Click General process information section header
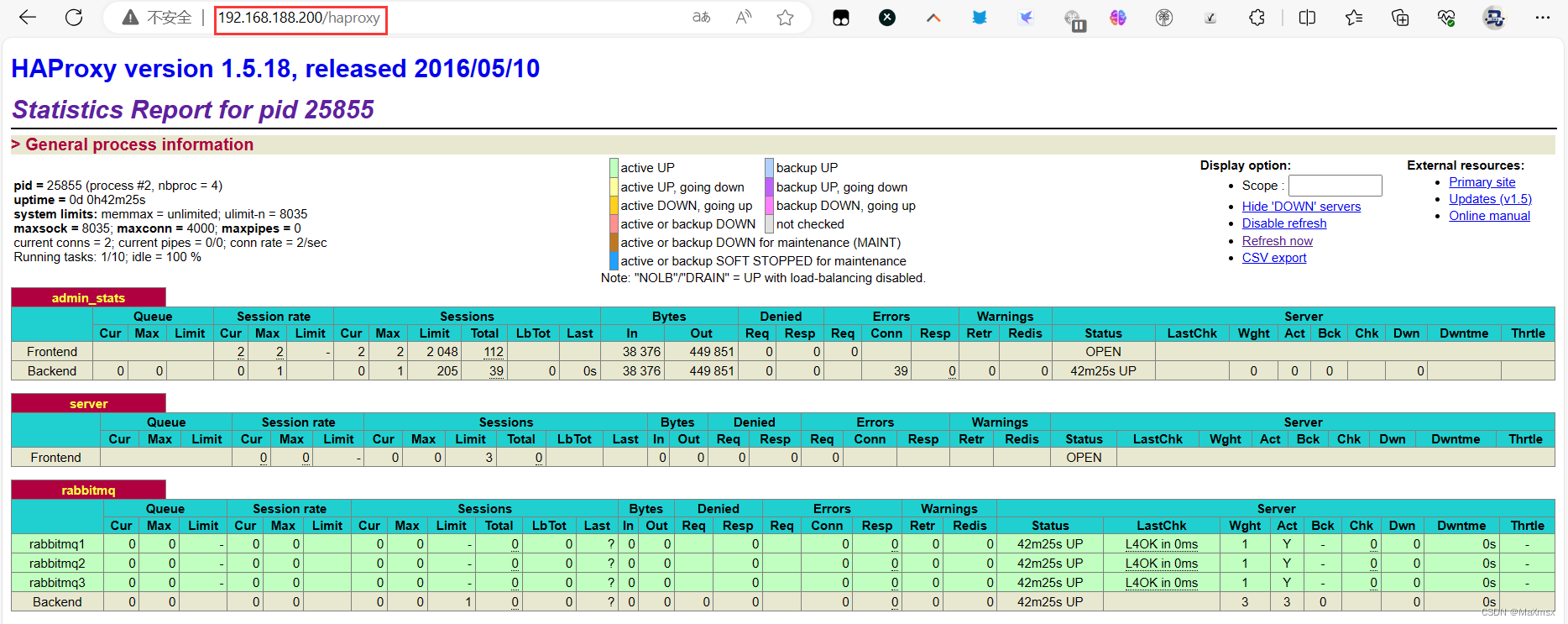This screenshot has height=624, width=1568. coord(139,144)
